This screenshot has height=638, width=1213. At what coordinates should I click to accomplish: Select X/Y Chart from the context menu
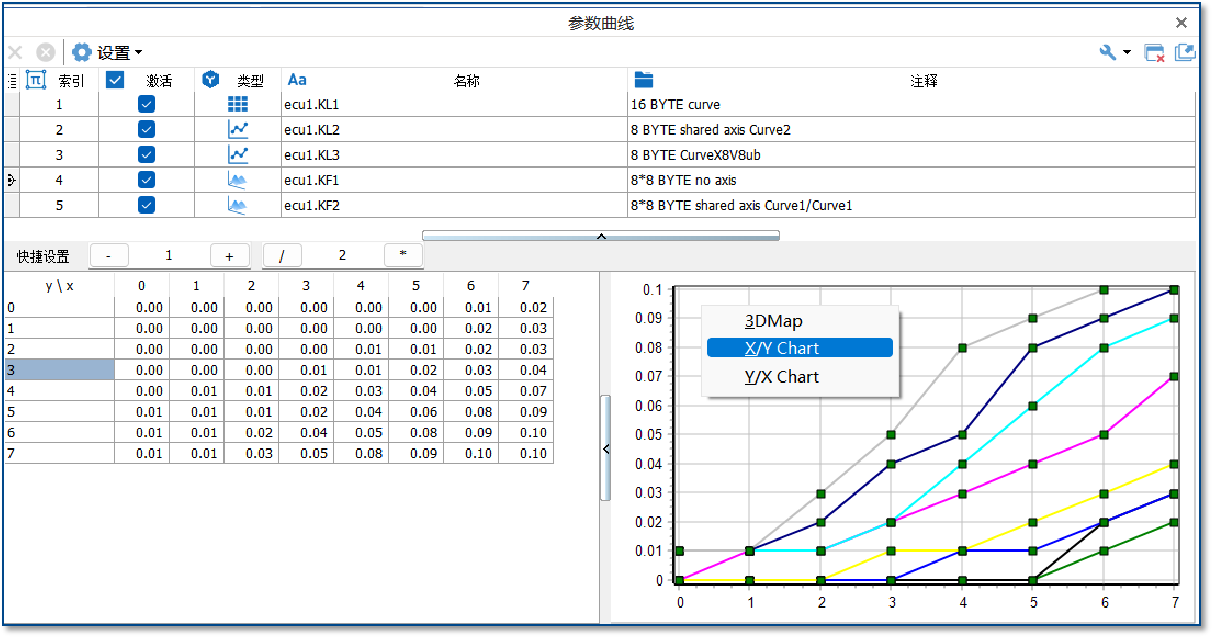(799, 347)
